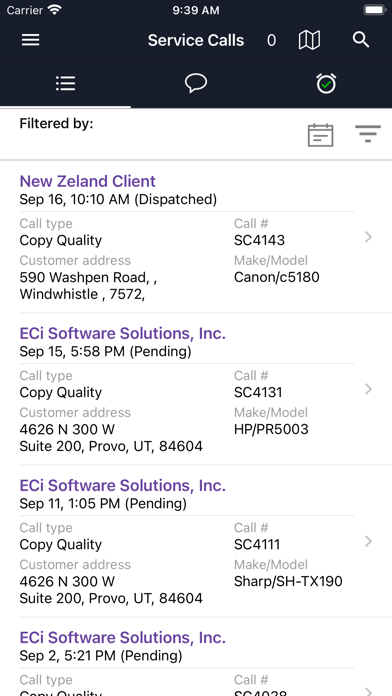This screenshot has height=696, width=392.
Task: Expand call SC4131 chevron arrow
Action: coord(368,389)
